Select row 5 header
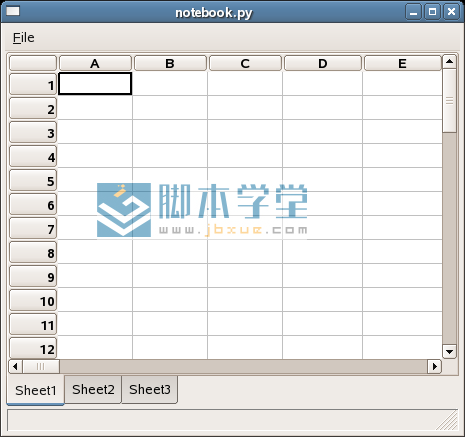 33,180
